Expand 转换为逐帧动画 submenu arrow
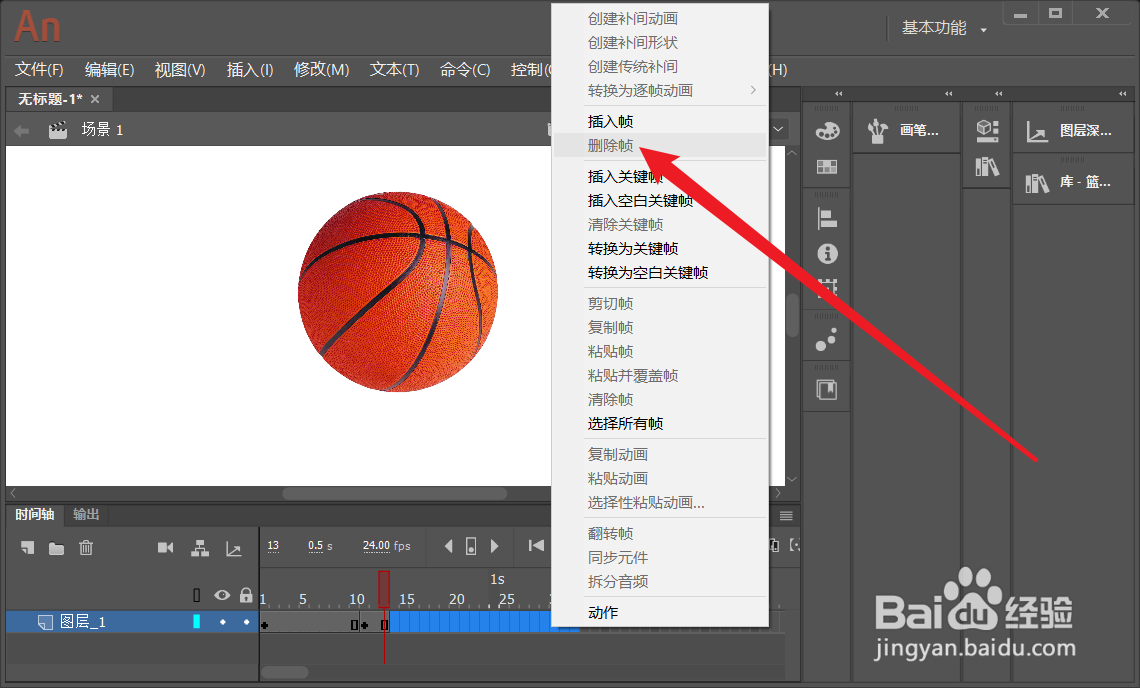Screen dimensions: 1140x688 (x=753, y=90)
